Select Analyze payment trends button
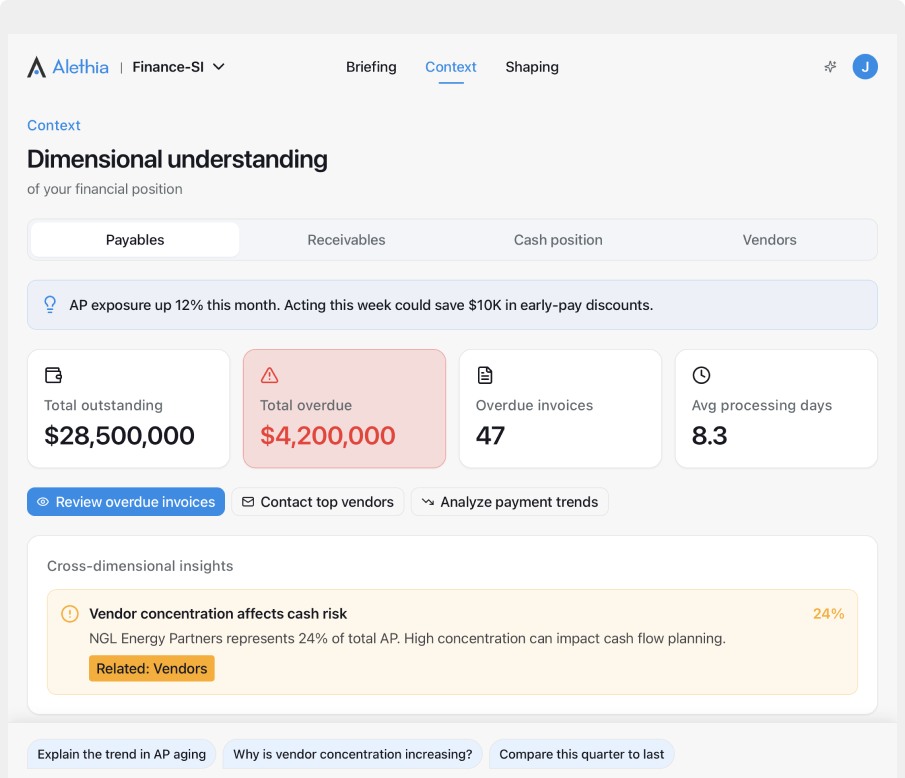The height and width of the screenshot is (778, 905). pos(509,502)
